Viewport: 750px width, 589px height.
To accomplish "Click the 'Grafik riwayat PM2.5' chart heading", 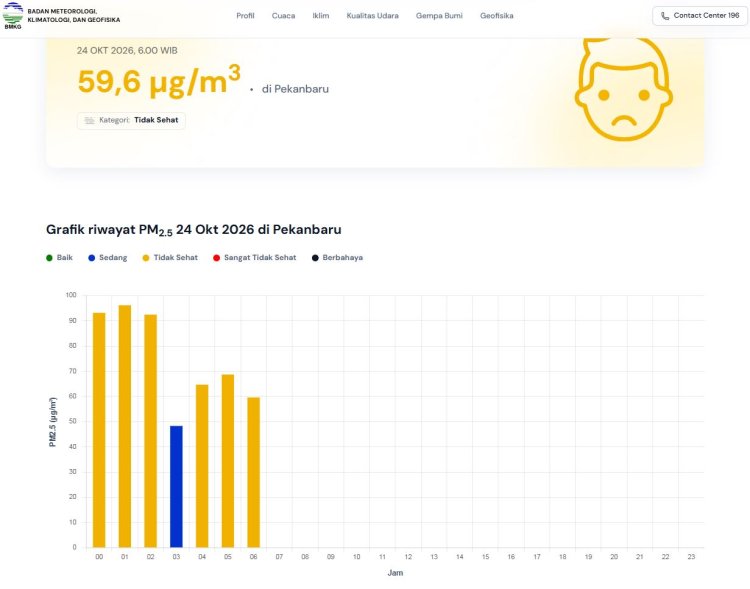I will pyautogui.click(x=194, y=230).
